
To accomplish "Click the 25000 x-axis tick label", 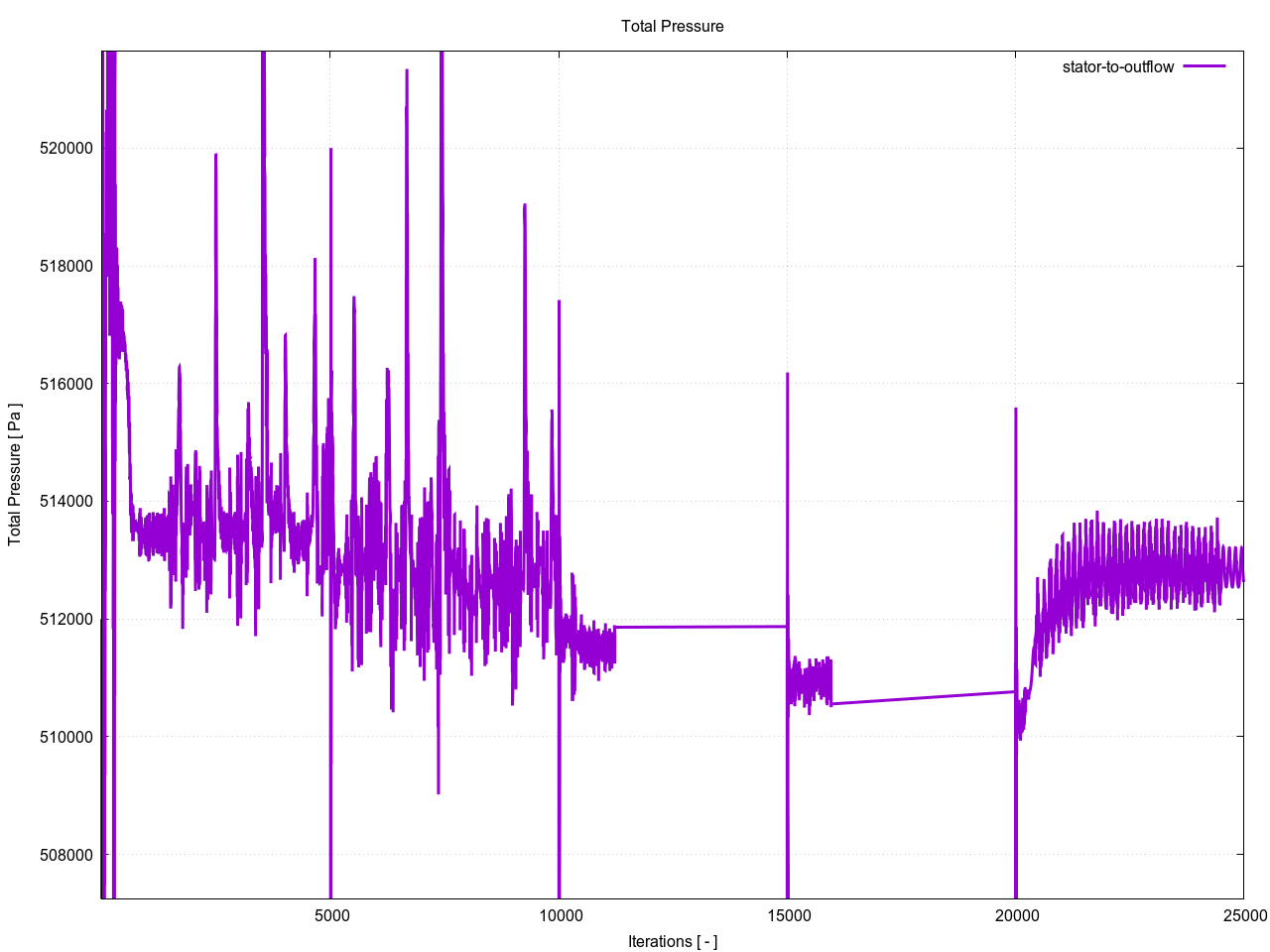I will 1244,915.
